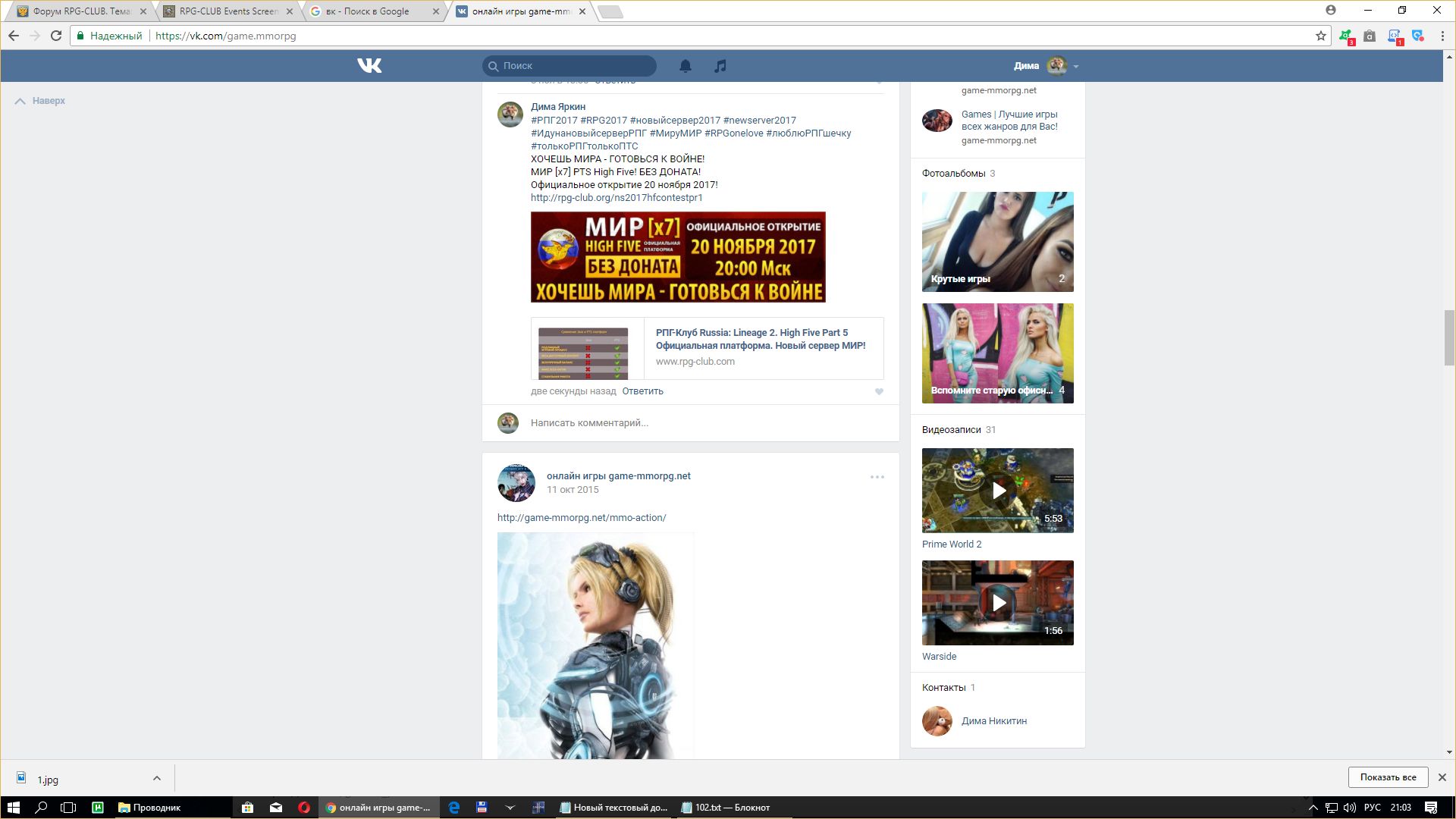Open the Opera icon in the taskbar
The image size is (1456, 819).
[304, 808]
